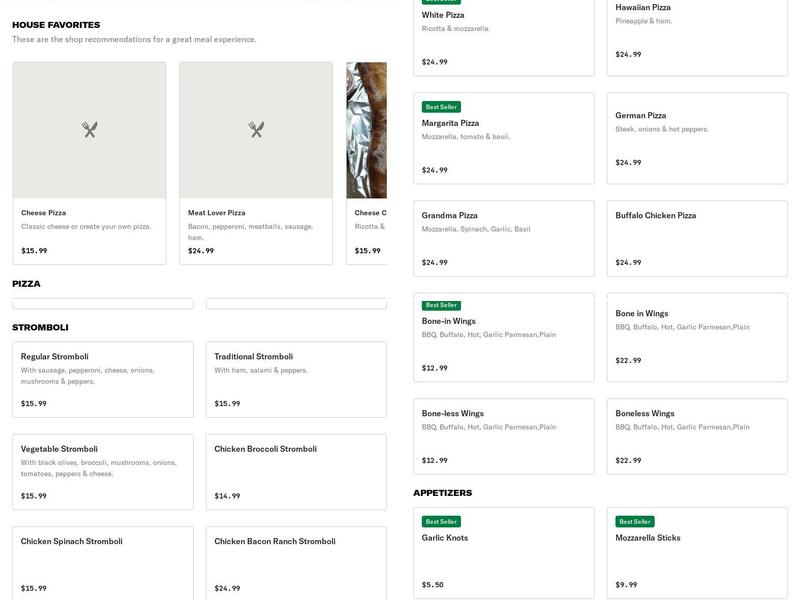Screen dimensions: 800x600
Task: Open the Vegetable Stromboli menu item
Action: point(102,471)
